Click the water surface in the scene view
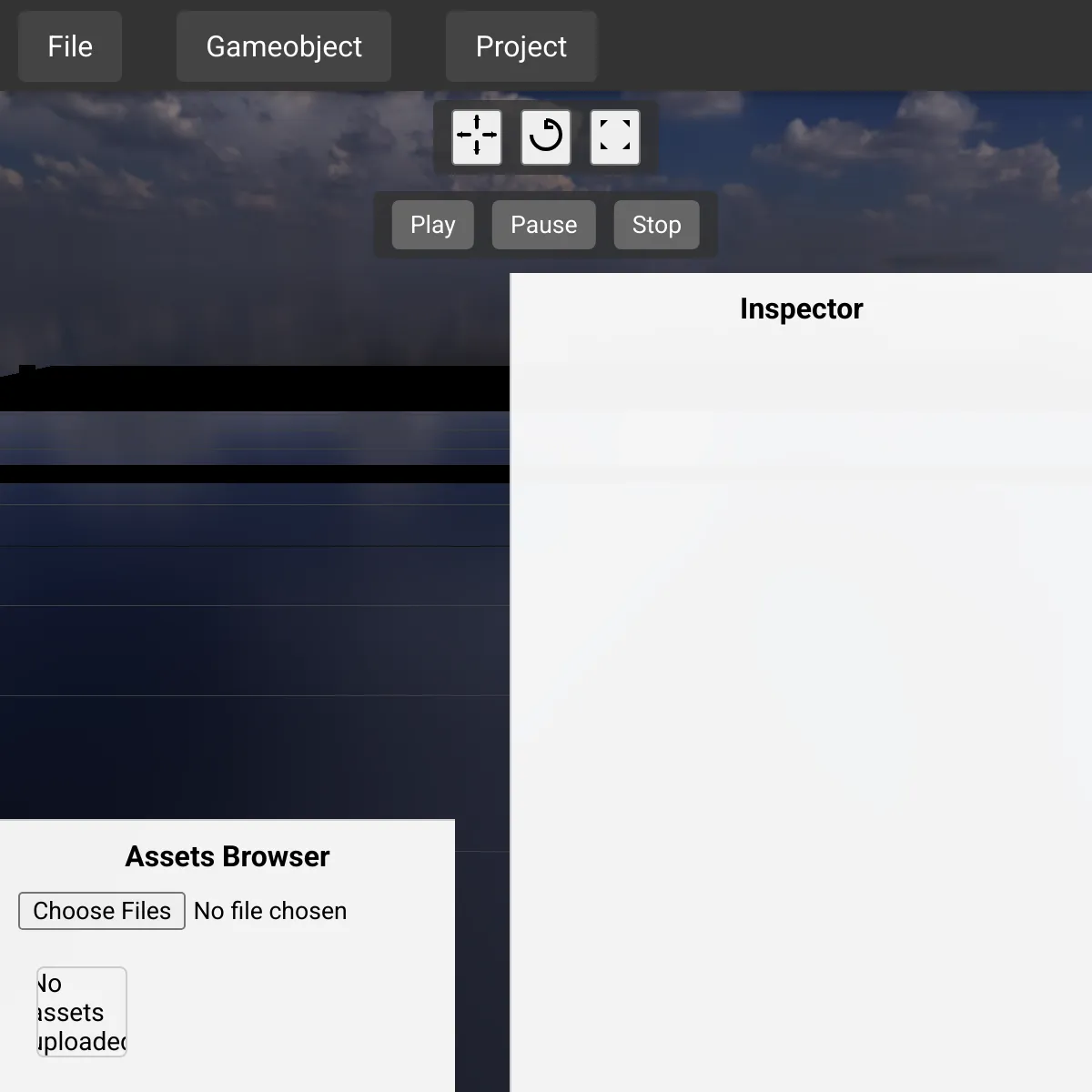Viewport: 1092px width, 1092px height. [x=255, y=637]
